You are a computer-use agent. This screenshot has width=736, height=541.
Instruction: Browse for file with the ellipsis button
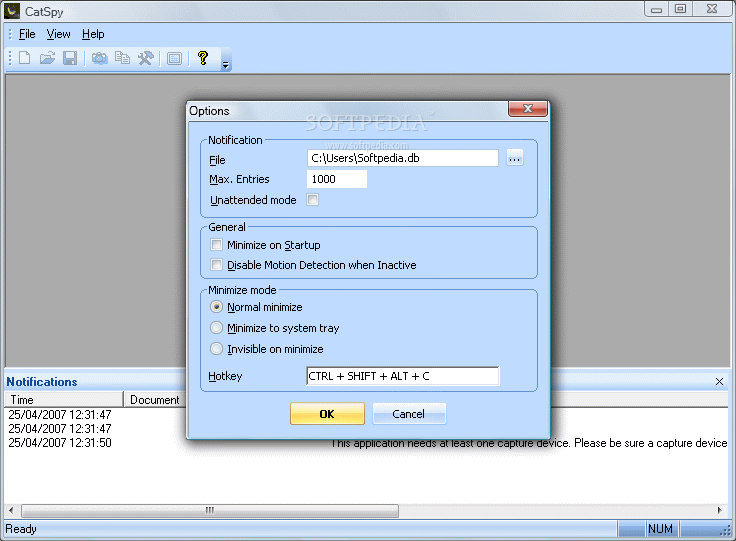pyautogui.click(x=515, y=159)
